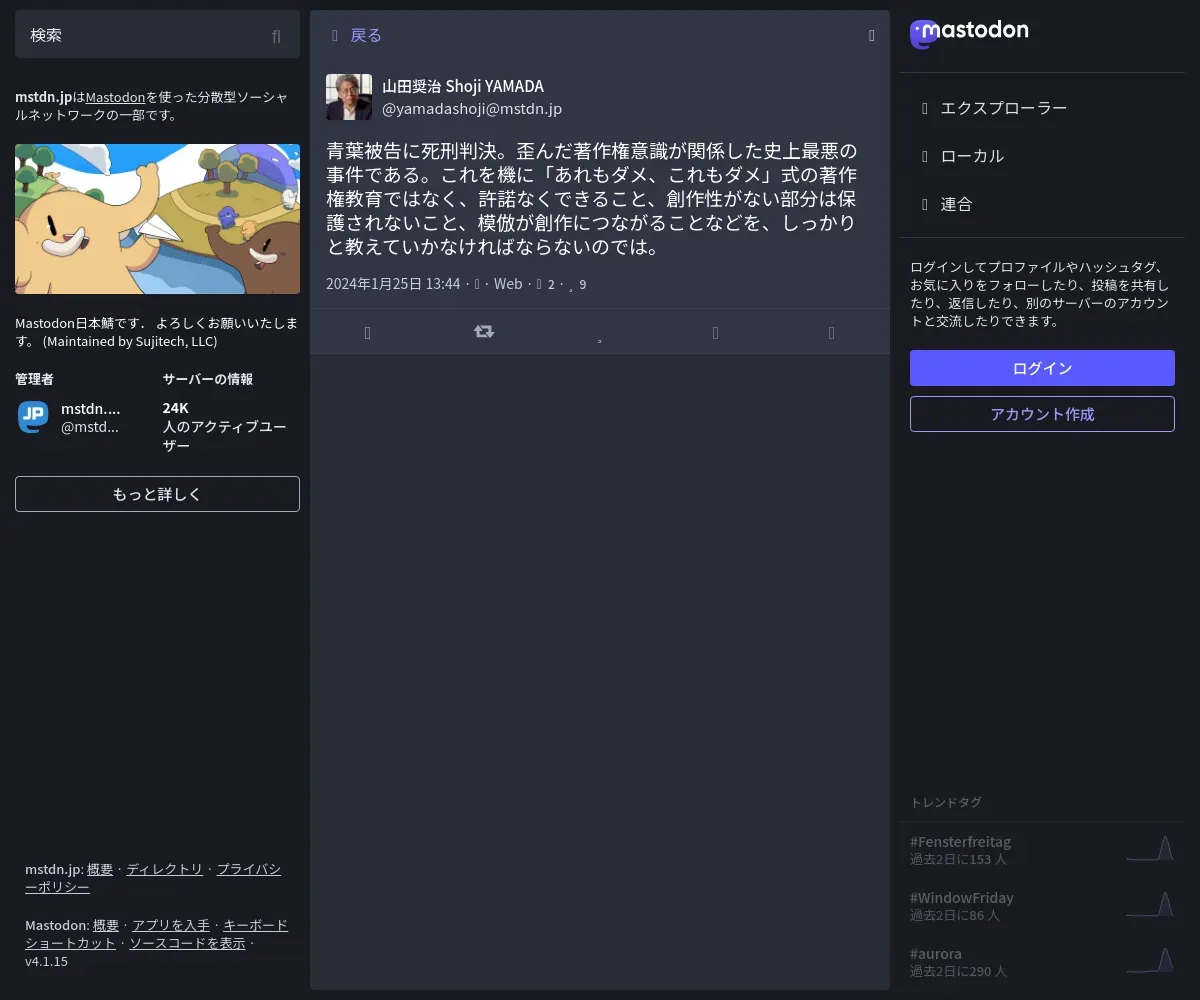Click the search magnifier icon in search box
Image resolution: width=1200 pixels, height=1000 pixels.
pyautogui.click(x=277, y=36)
